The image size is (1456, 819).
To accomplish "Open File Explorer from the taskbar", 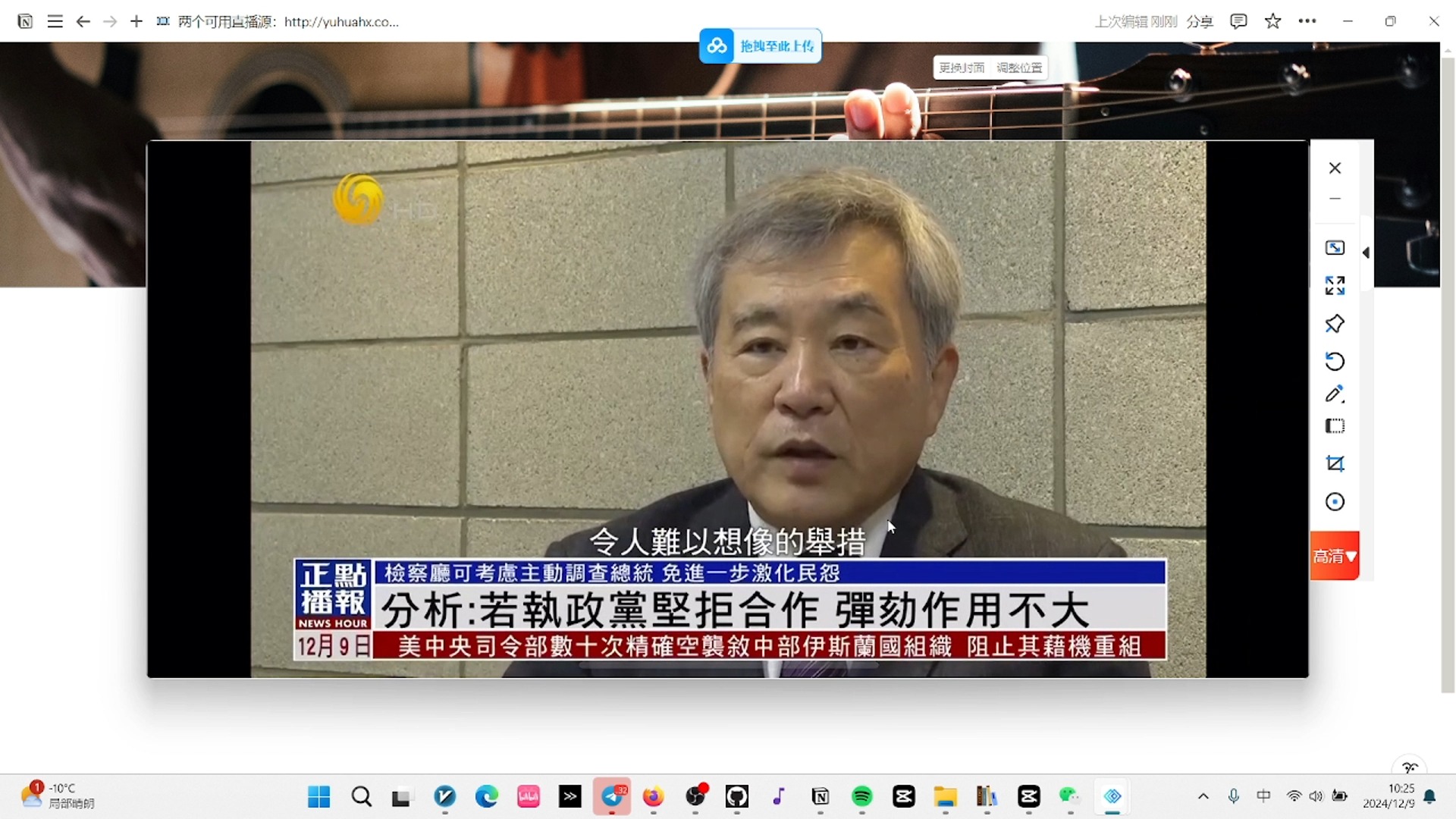I will coord(946,796).
